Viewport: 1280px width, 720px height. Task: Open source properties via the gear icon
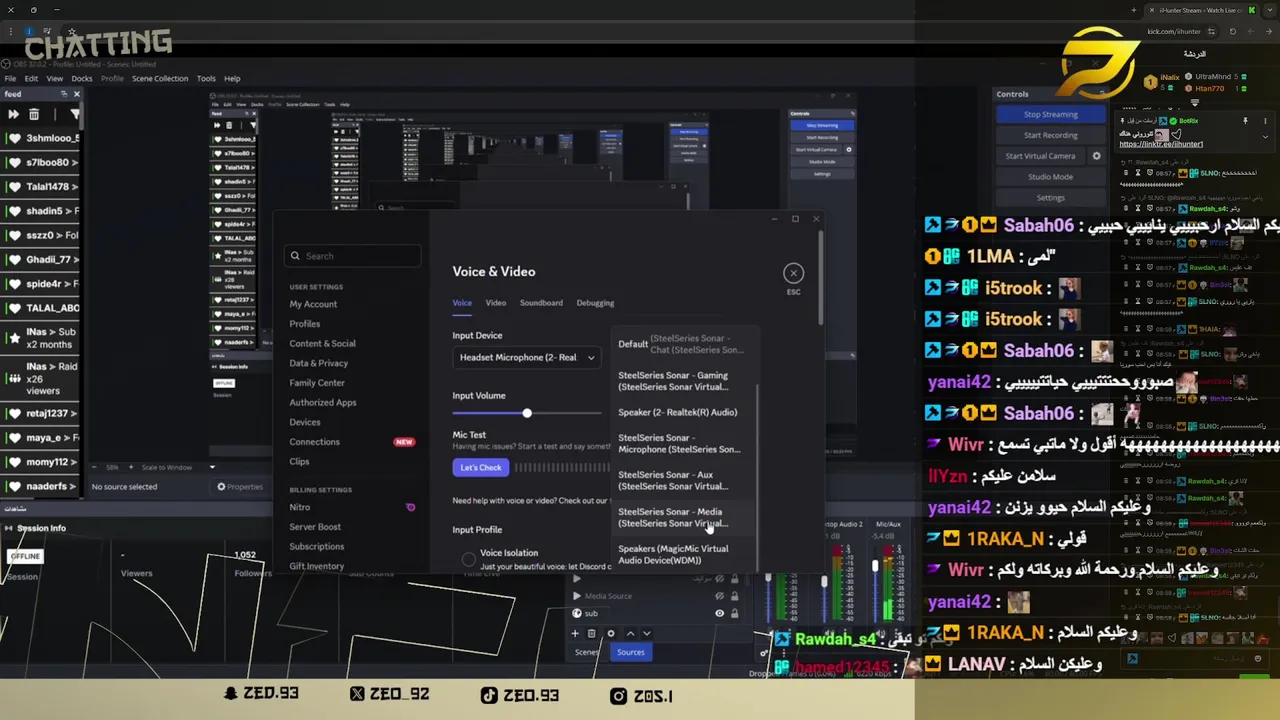[x=611, y=634]
